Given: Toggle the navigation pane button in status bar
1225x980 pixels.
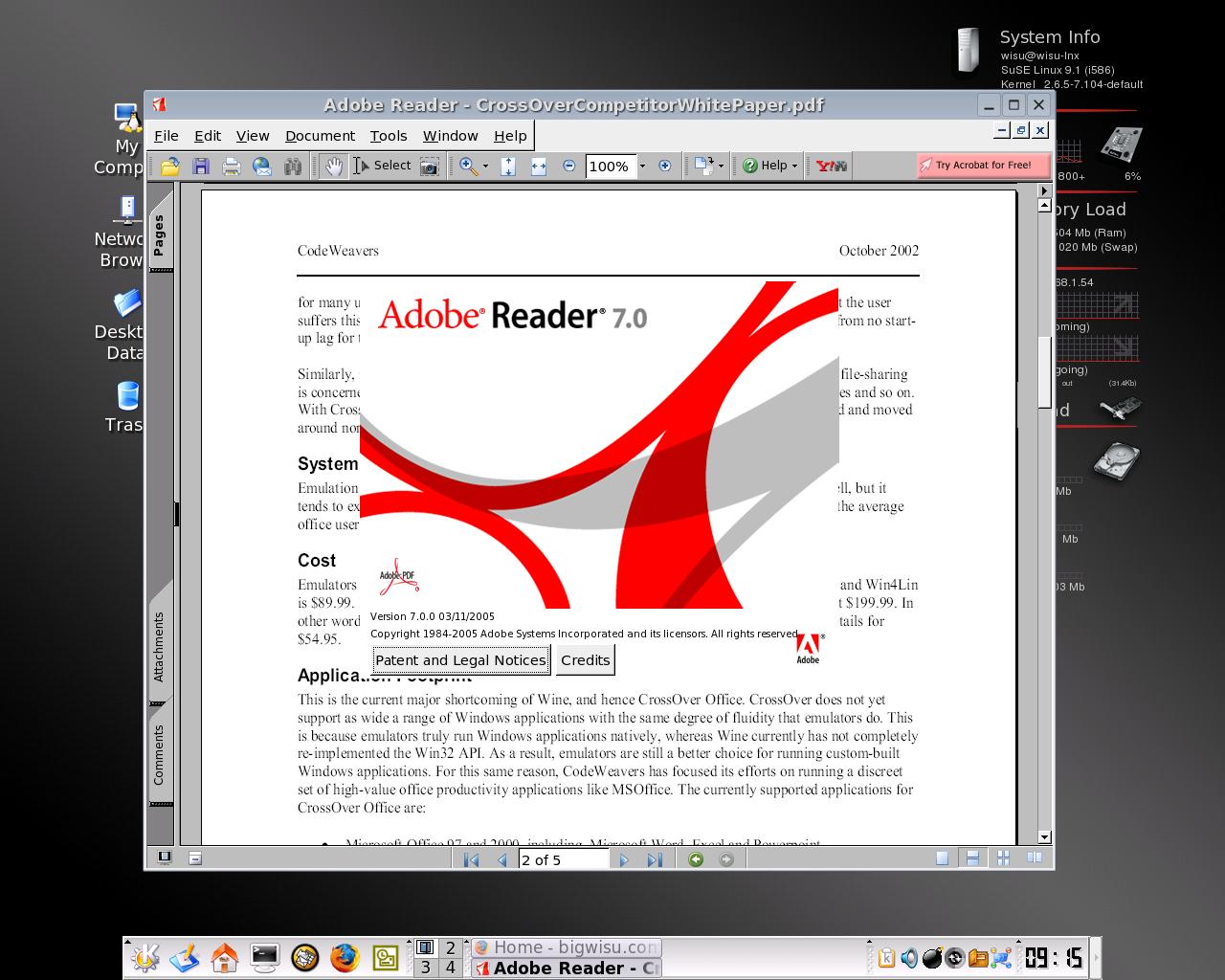Looking at the screenshot, I should click(x=165, y=858).
